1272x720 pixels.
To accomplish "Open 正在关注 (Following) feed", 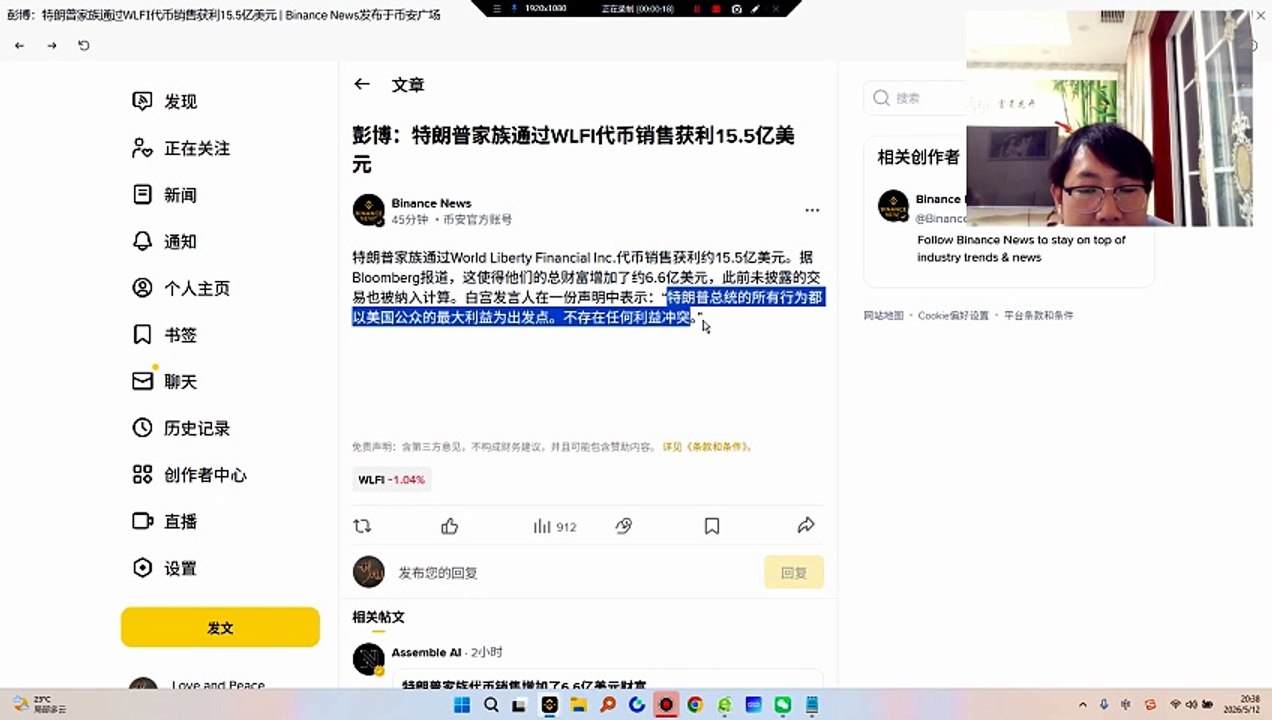I will 181,148.
